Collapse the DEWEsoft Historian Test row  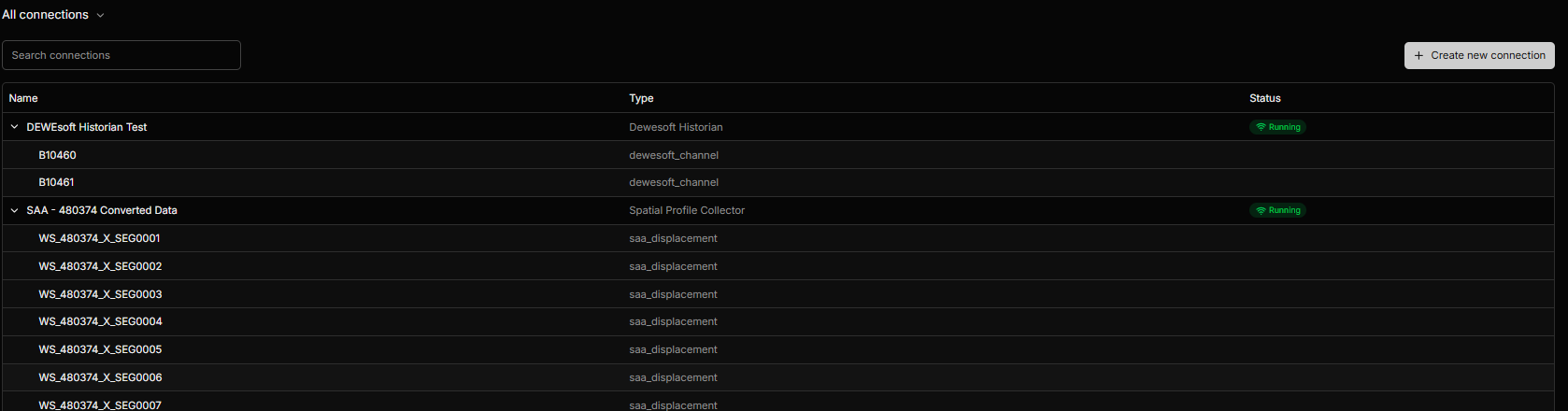[x=14, y=127]
